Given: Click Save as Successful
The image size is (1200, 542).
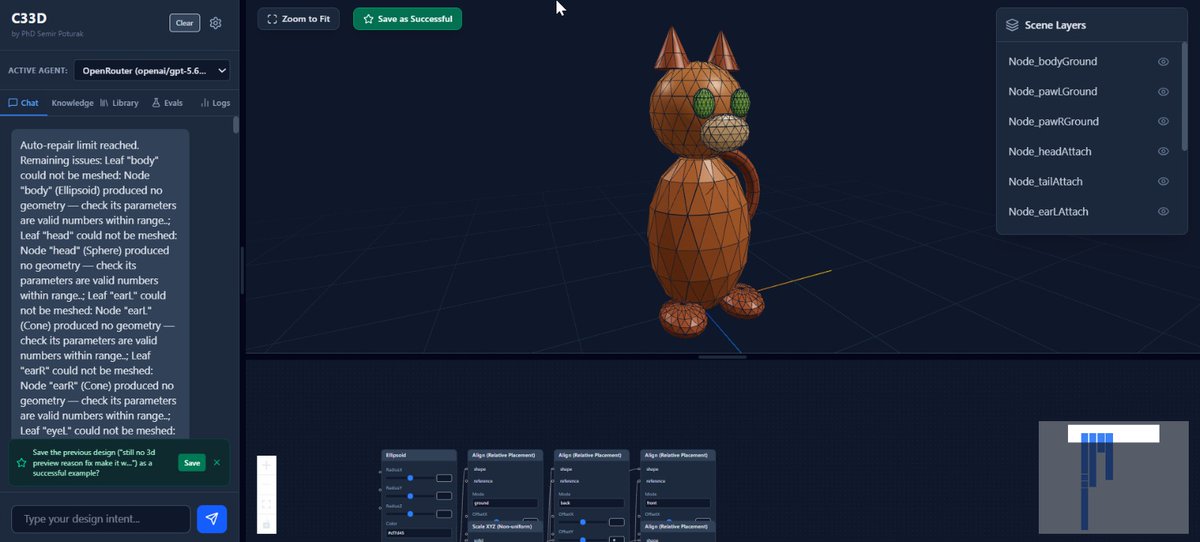Looking at the screenshot, I should 407,19.
